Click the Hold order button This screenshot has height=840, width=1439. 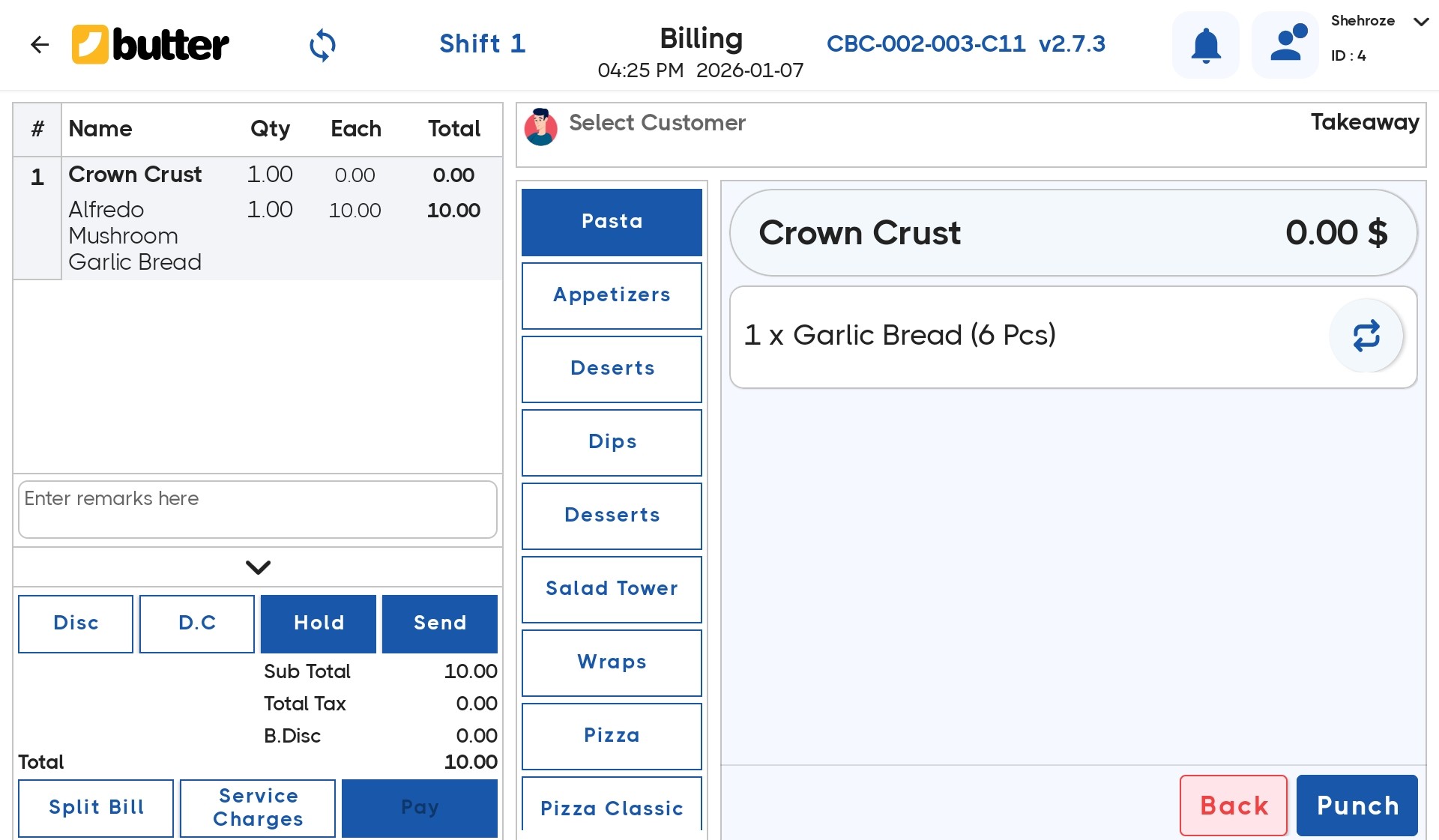click(319, 623)
